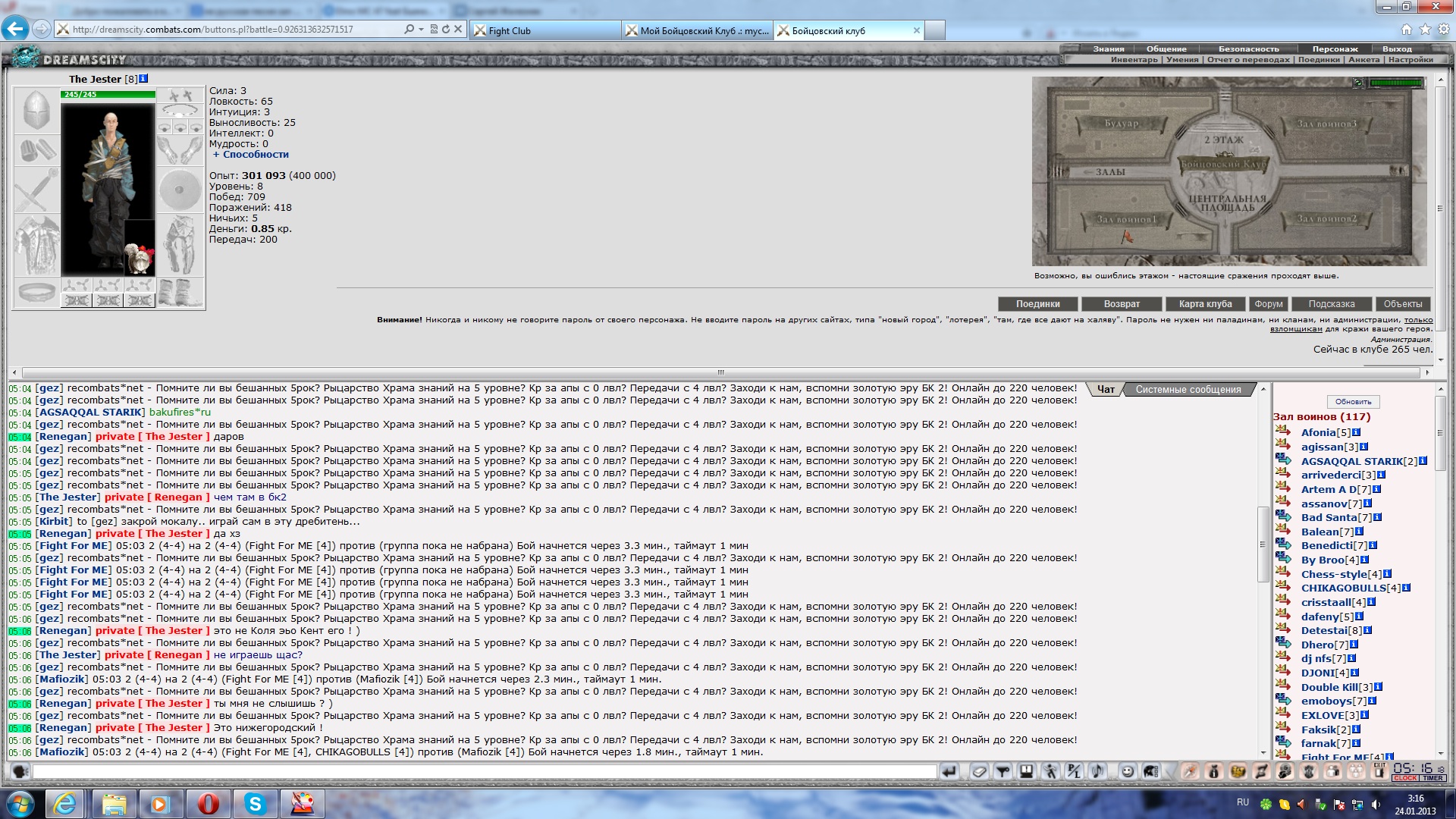Viewport: 1456px width, 819px height.
Task: Click the TIMER mode label
Action: (1432, 778)
